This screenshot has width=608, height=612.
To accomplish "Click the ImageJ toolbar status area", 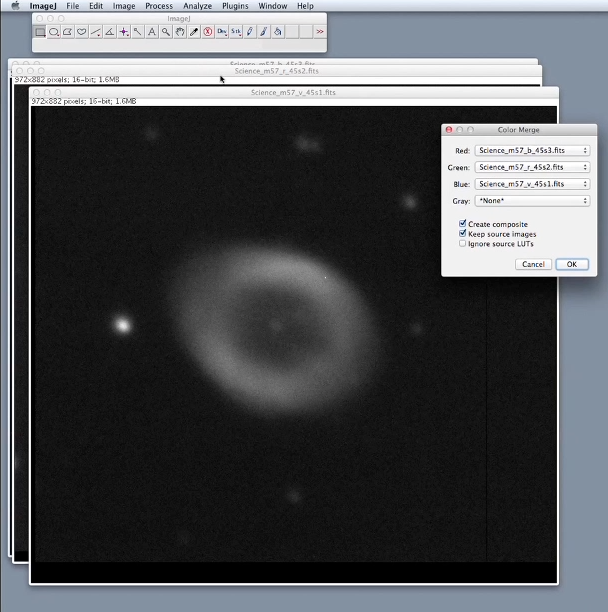I will [x=180, y=45].
